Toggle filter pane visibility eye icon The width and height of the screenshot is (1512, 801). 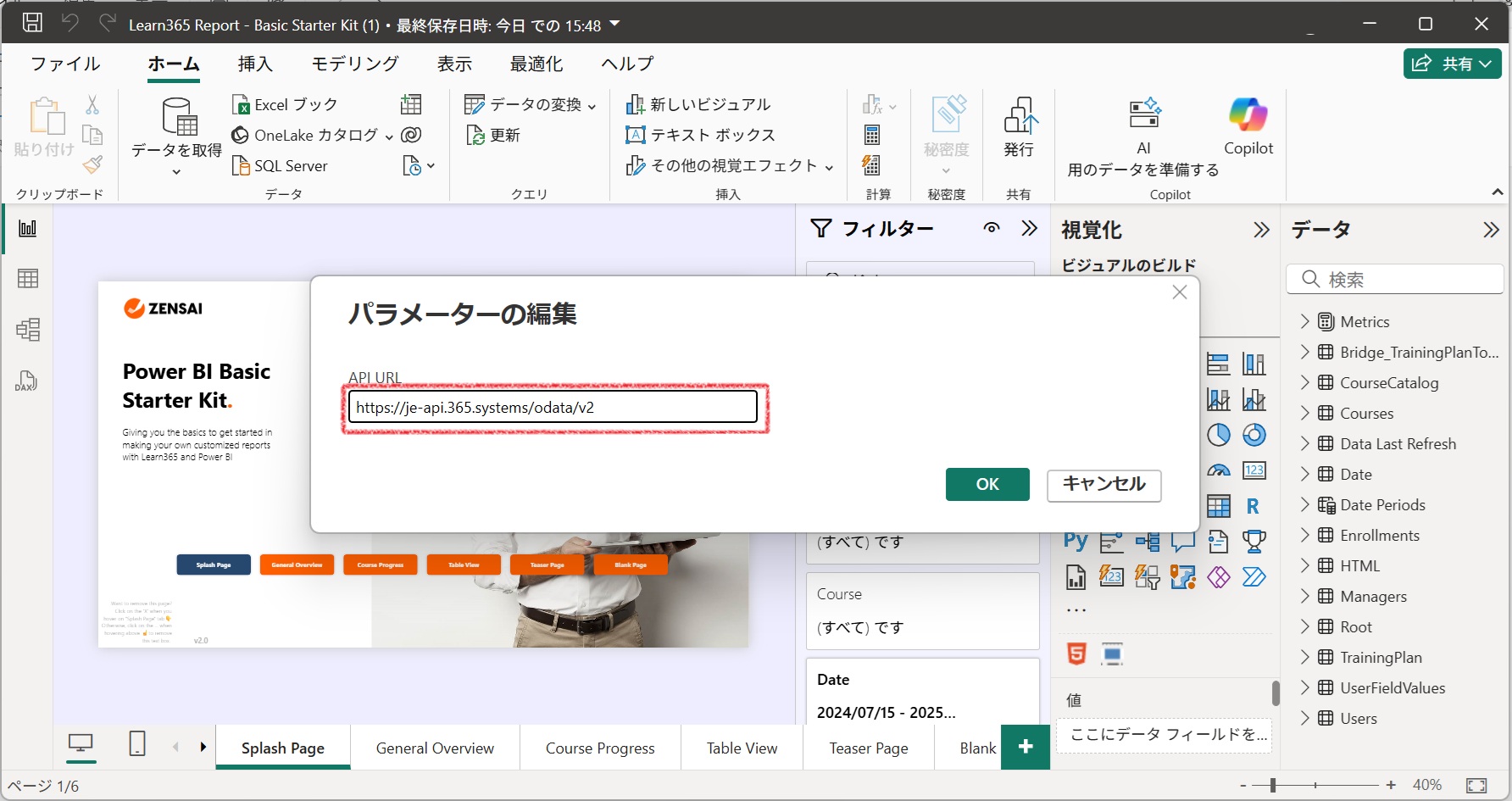click(992, 228)
